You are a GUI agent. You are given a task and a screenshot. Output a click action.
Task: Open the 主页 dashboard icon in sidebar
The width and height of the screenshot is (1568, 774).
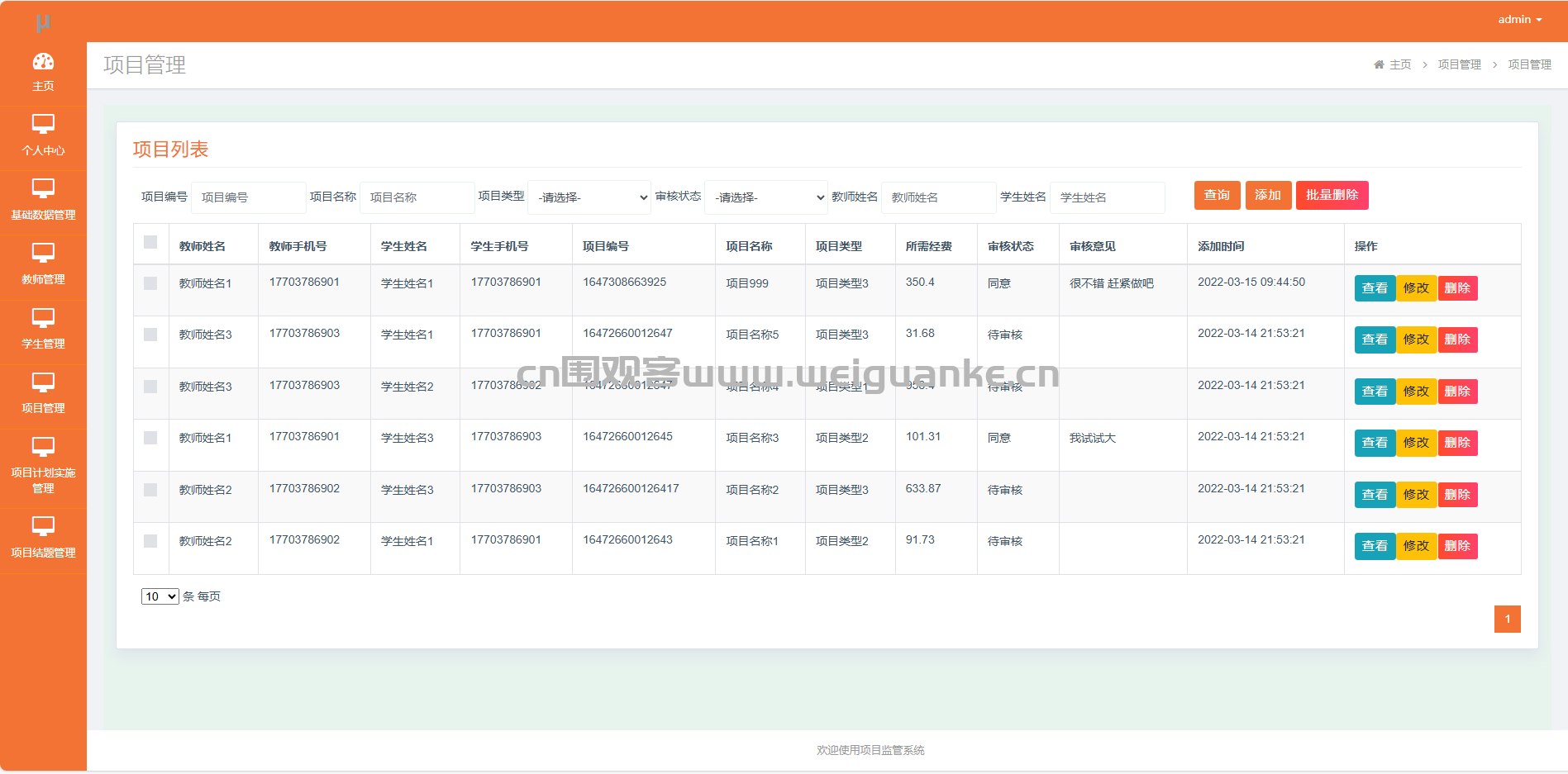pos(43,62)
